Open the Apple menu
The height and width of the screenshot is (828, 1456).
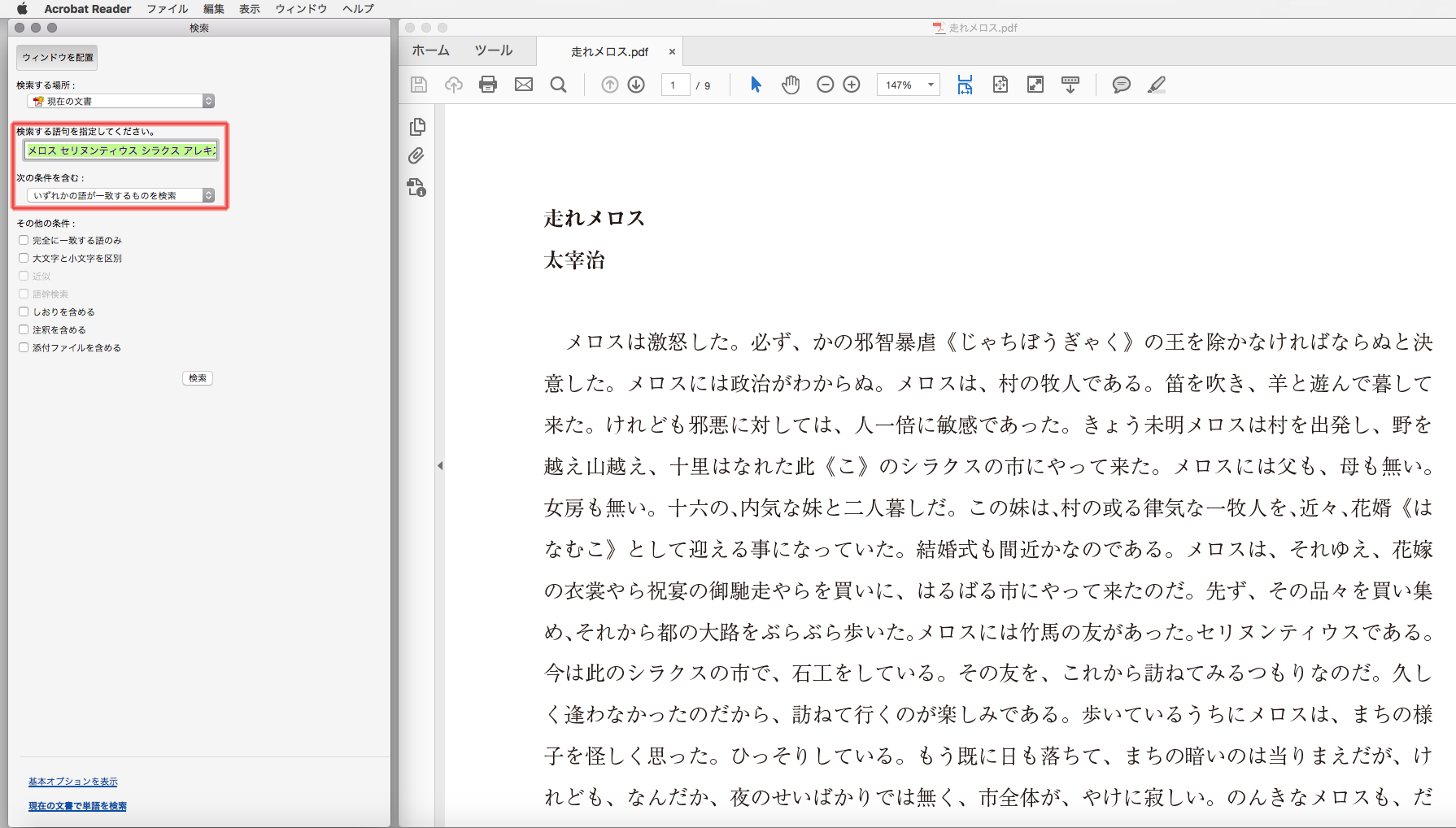pyautogui.click(x=22, y=8)
